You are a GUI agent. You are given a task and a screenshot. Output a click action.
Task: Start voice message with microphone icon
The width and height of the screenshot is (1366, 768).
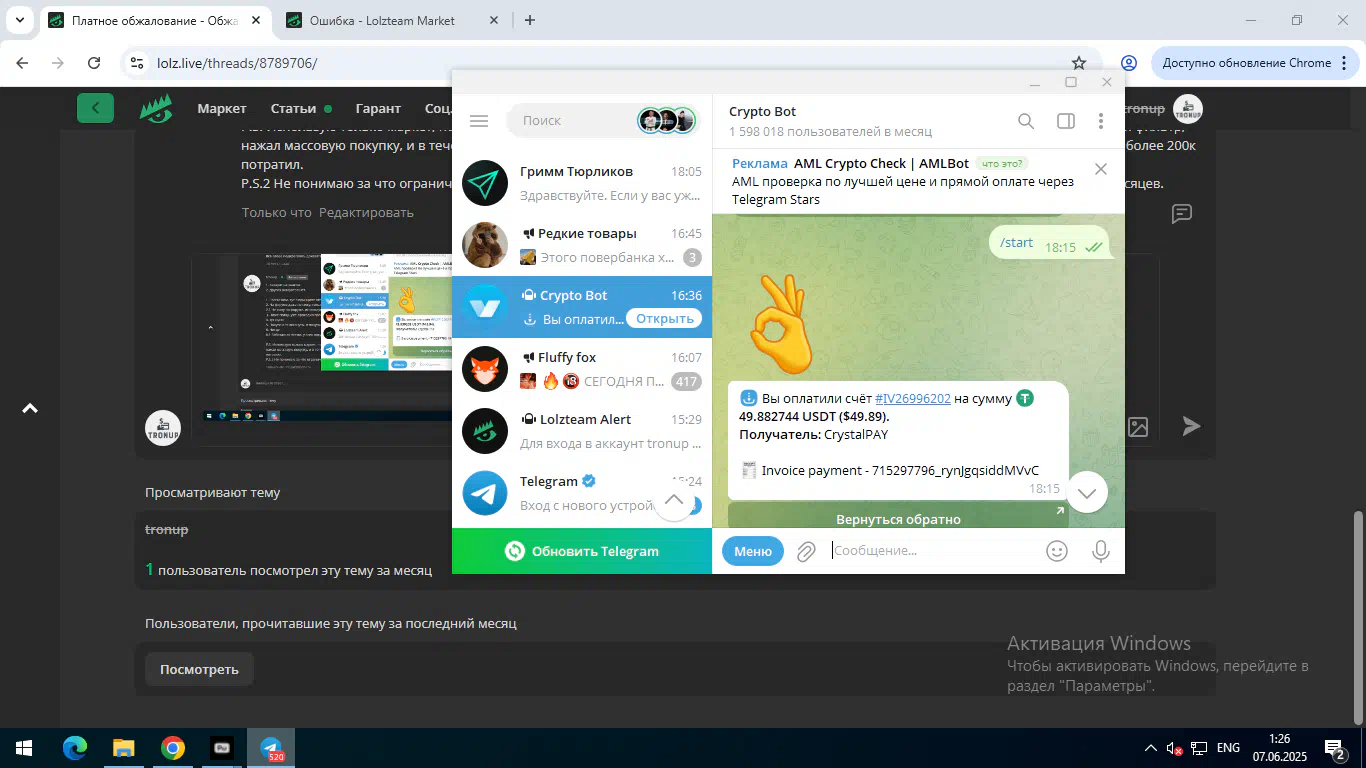1101,551
